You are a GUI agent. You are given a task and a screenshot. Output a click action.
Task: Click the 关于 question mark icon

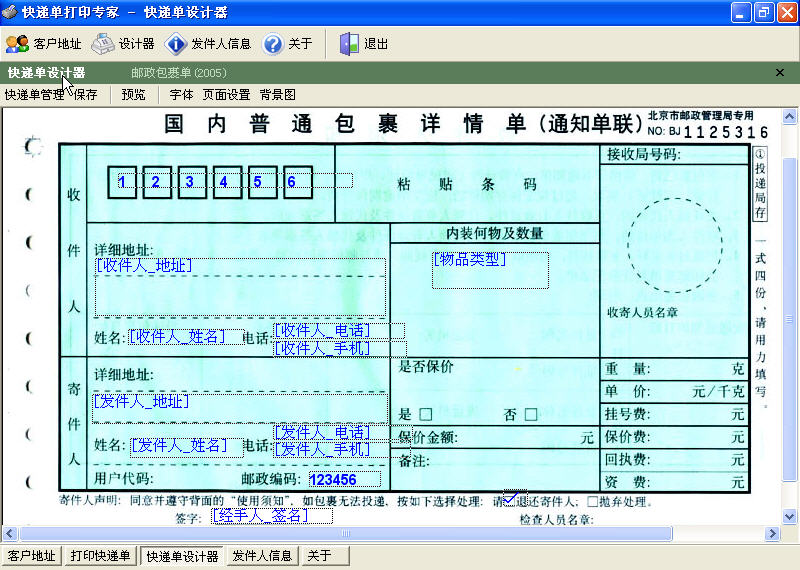272,44
